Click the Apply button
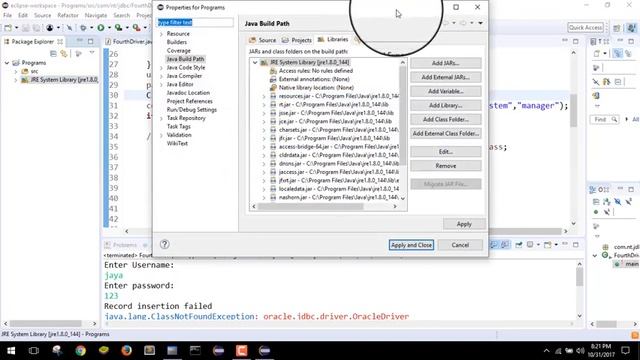Screen dimensions: 640x360 [464, 224]
